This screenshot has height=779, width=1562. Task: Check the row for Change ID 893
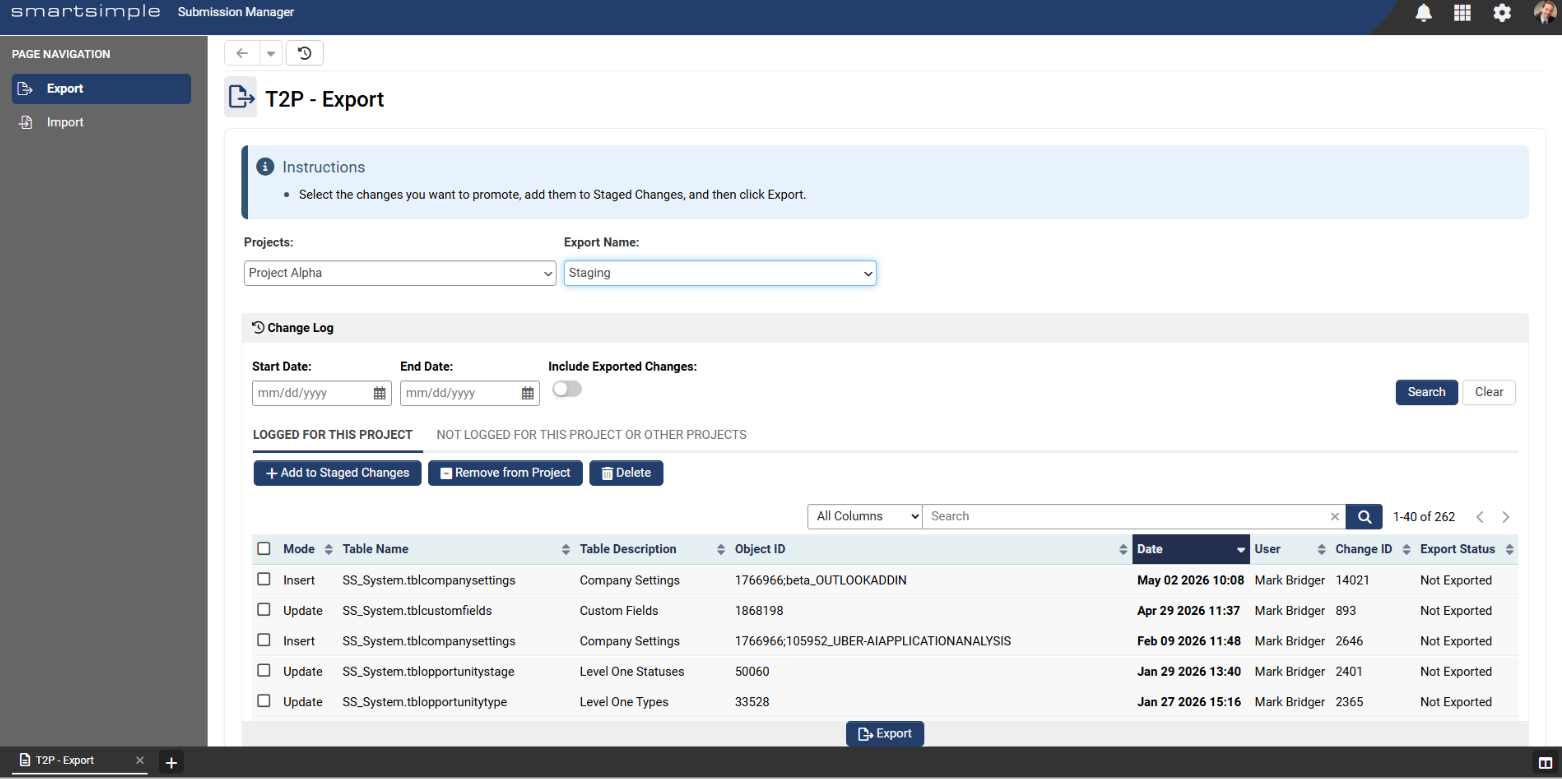click(264, 609)
